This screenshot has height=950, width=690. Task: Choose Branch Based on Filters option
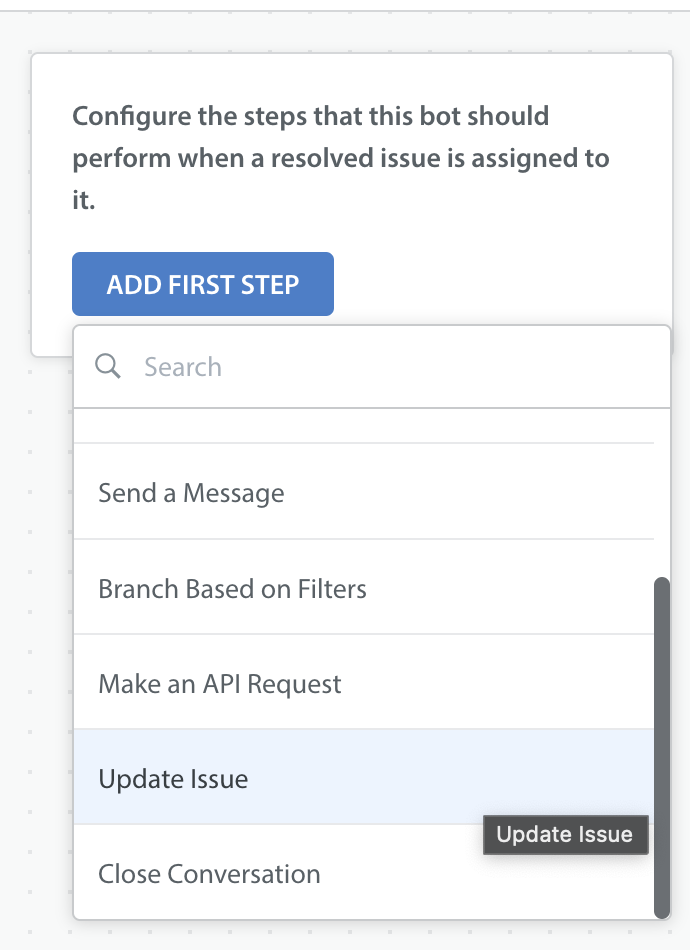tap(364, 587)
